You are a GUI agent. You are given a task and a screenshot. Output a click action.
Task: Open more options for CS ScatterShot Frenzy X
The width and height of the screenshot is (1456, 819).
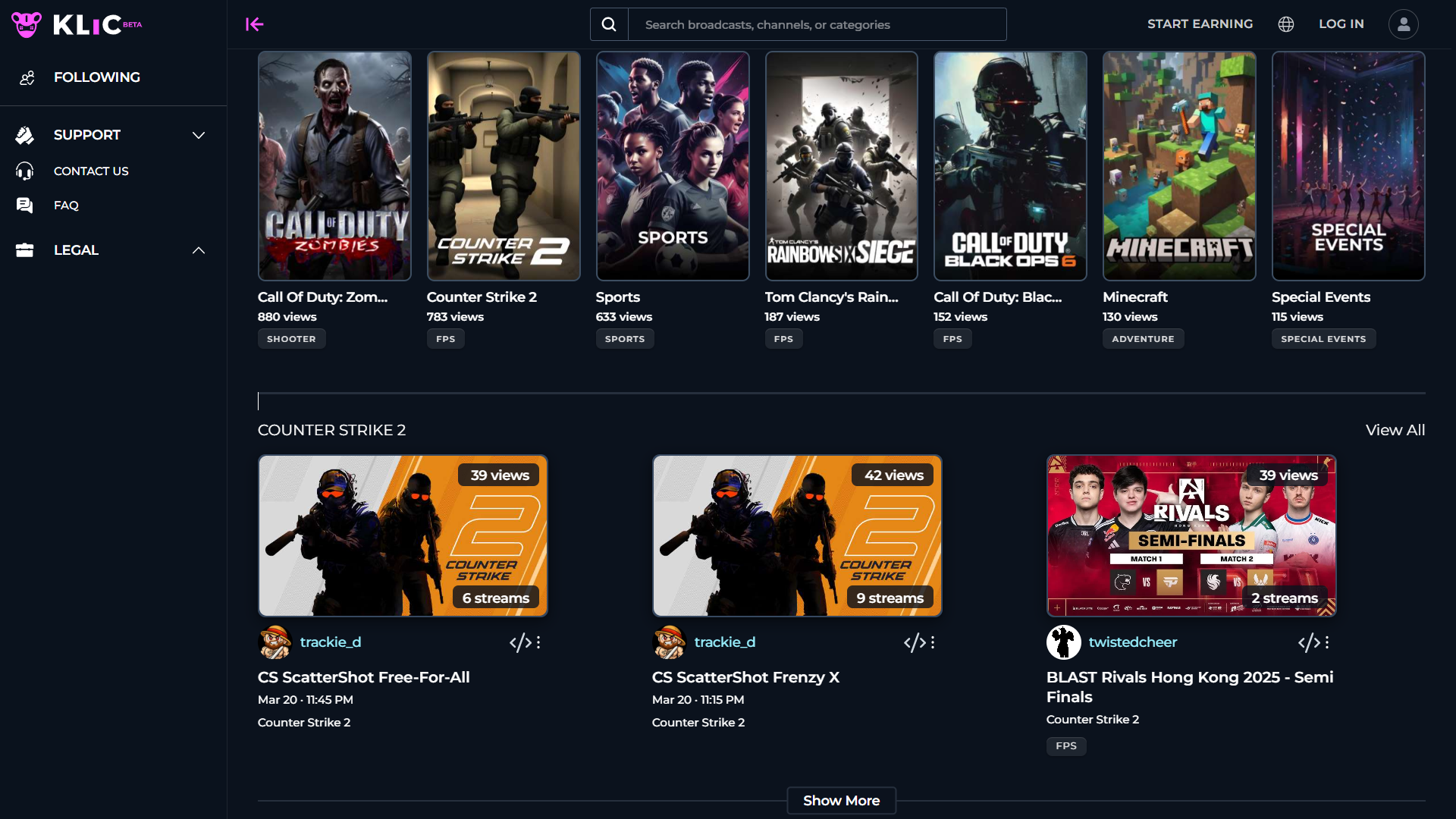933,643
